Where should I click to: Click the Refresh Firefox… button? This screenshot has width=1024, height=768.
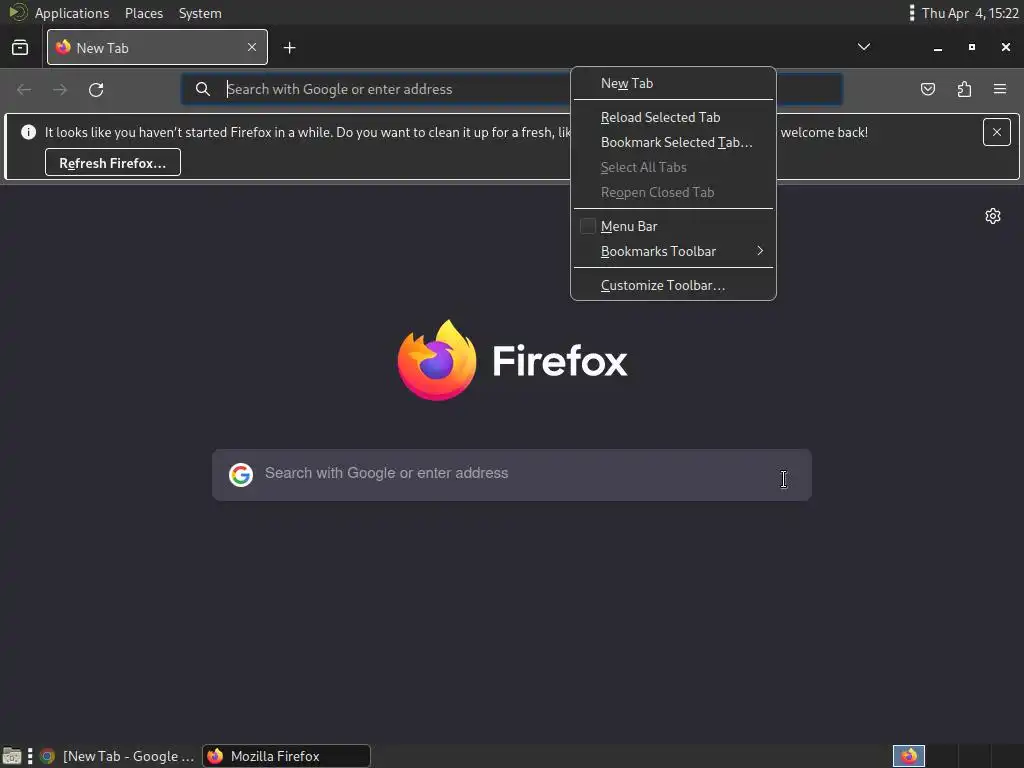[x=113, y=163]
